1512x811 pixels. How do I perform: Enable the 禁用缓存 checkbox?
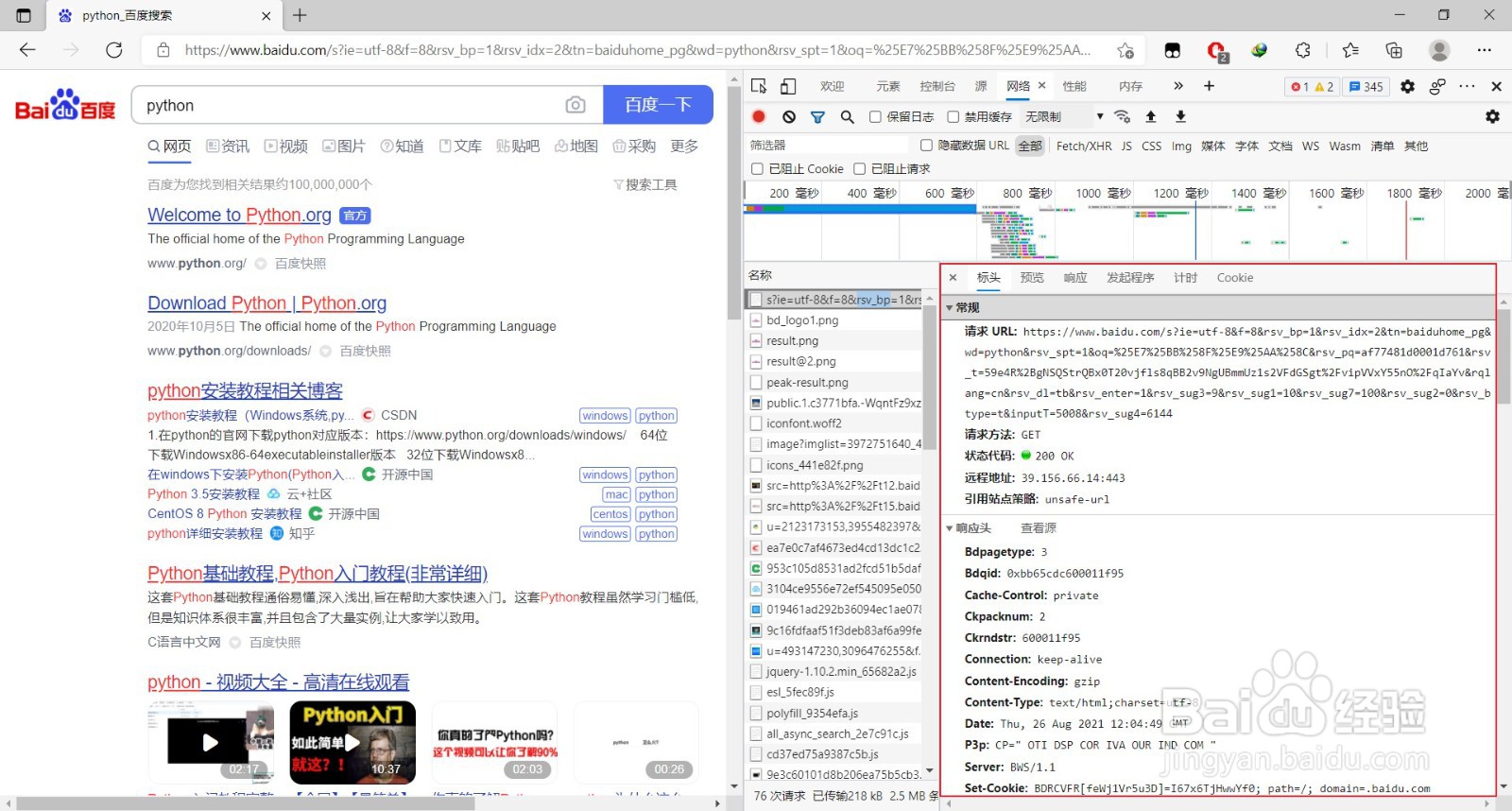click(954, 117)
